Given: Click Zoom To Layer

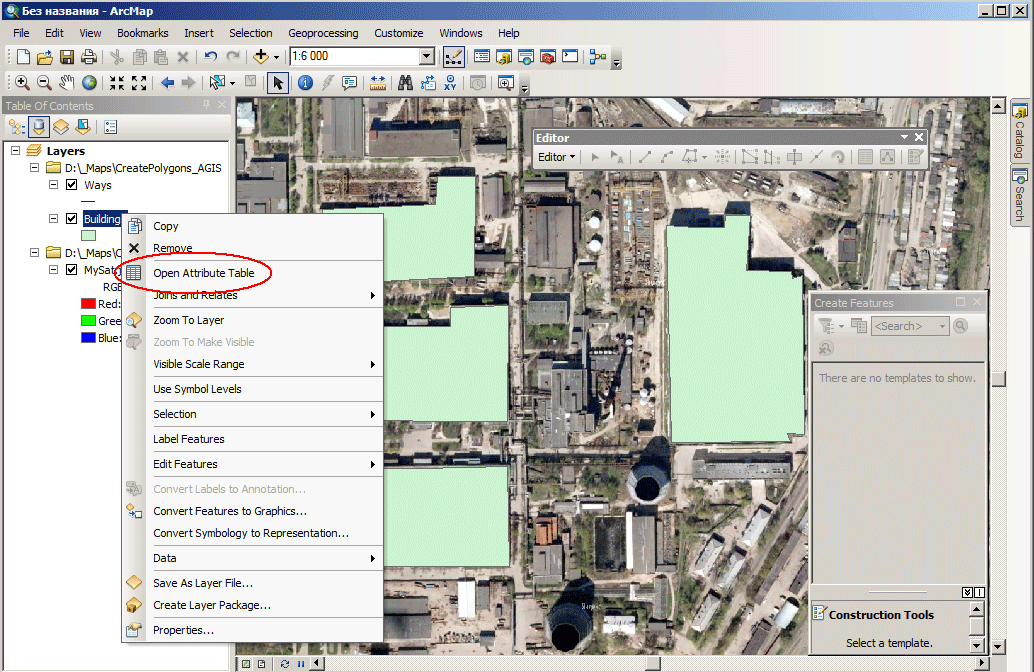Looking at the screenshot, I should click(189, 320).
